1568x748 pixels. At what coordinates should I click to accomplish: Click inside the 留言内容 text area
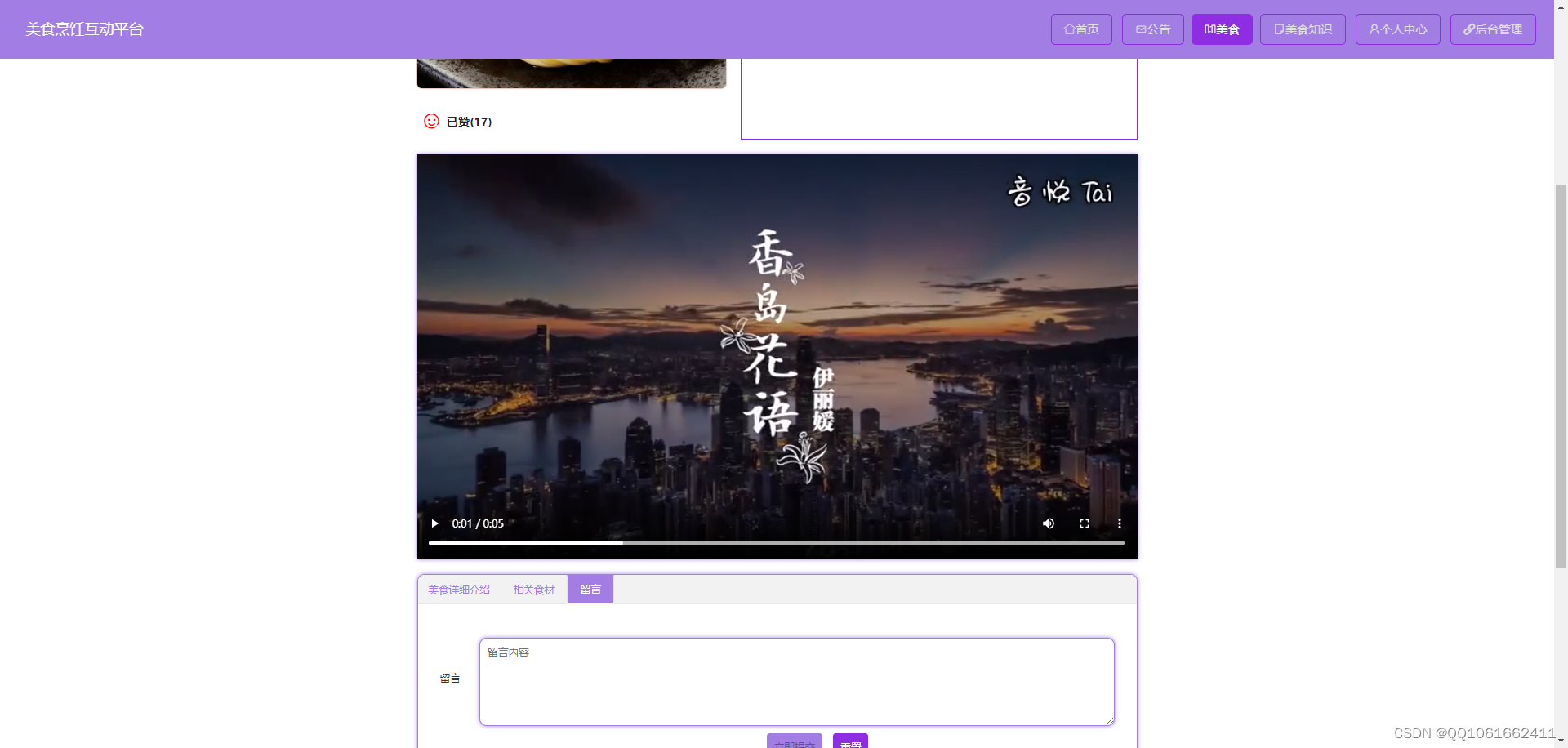pos(796,681)
